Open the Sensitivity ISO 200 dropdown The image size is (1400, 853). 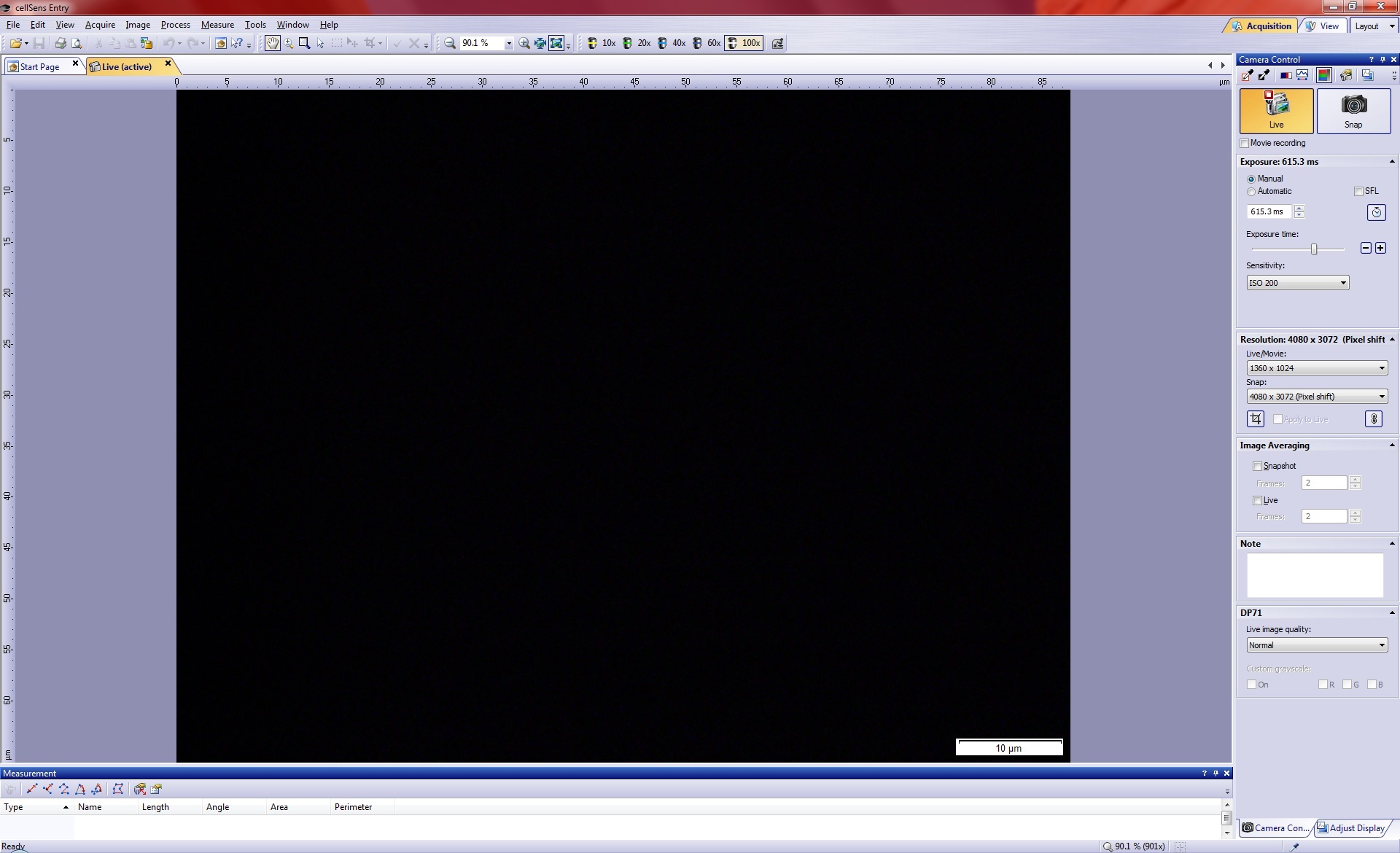click(x=1298, y=283)
